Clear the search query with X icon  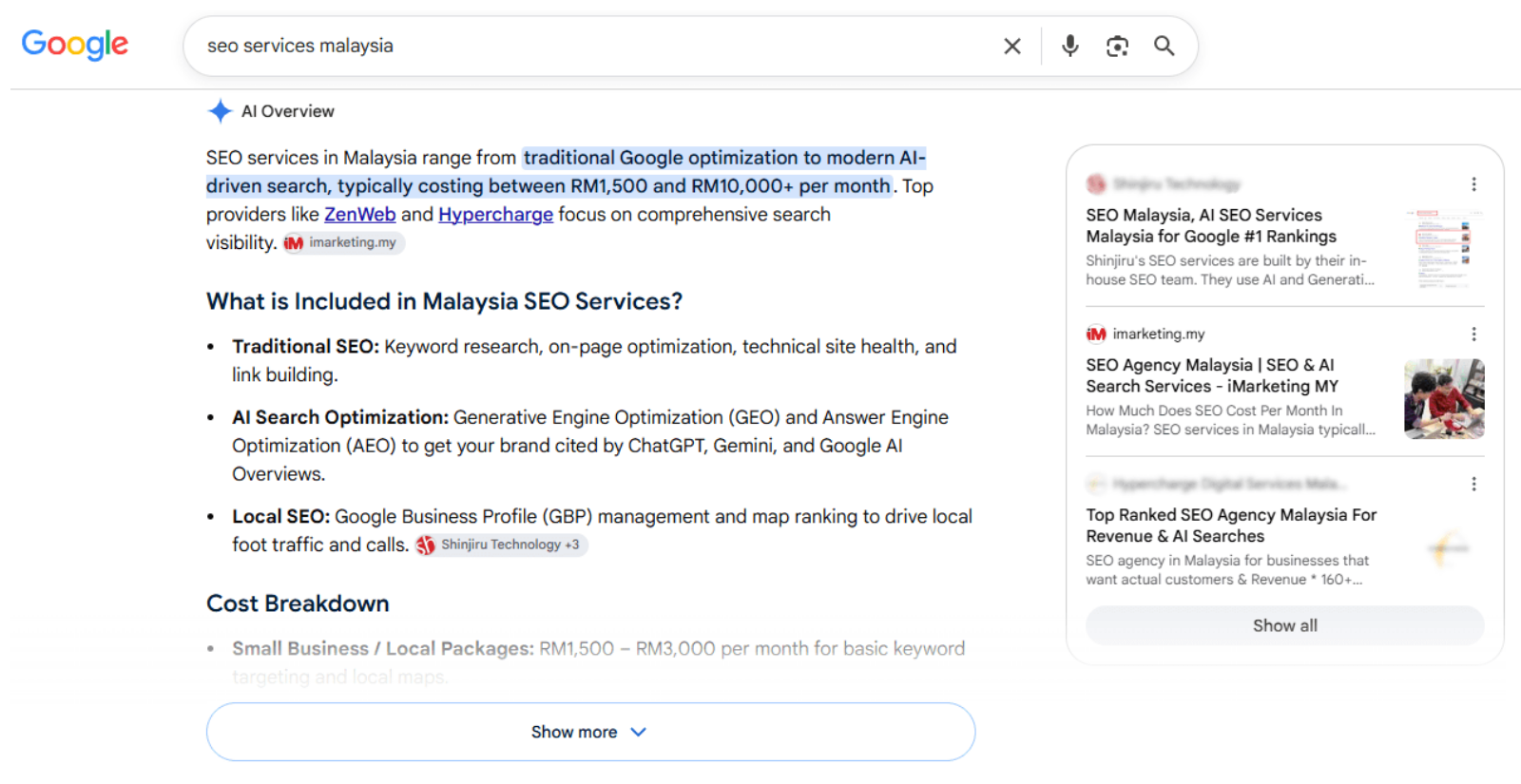[x=1012, y=46]
